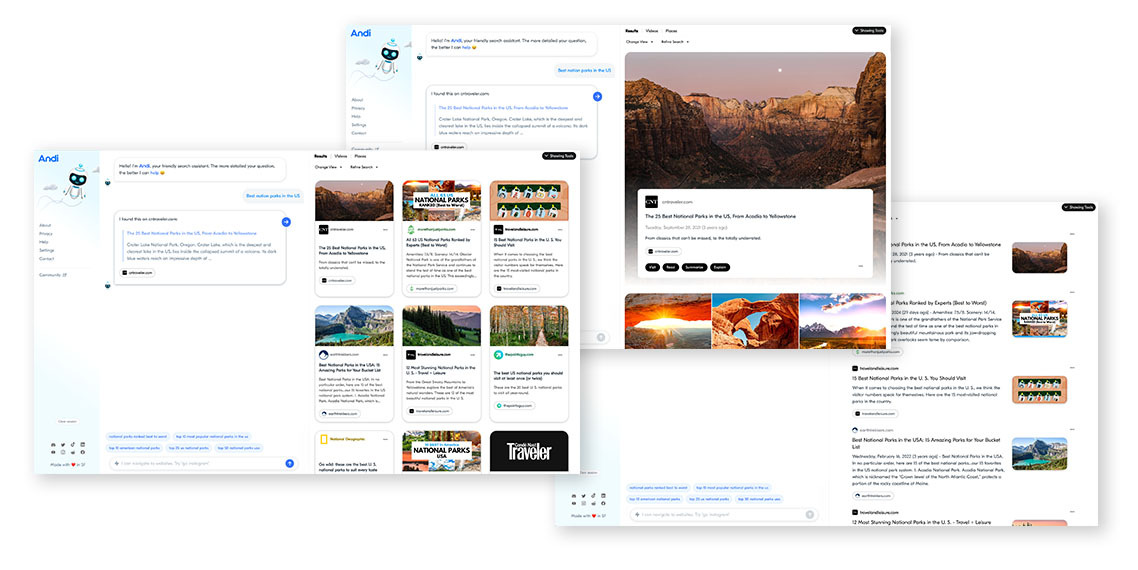
Task: Click the grey send button in the list-view window's search box
Action: [810, 514]
